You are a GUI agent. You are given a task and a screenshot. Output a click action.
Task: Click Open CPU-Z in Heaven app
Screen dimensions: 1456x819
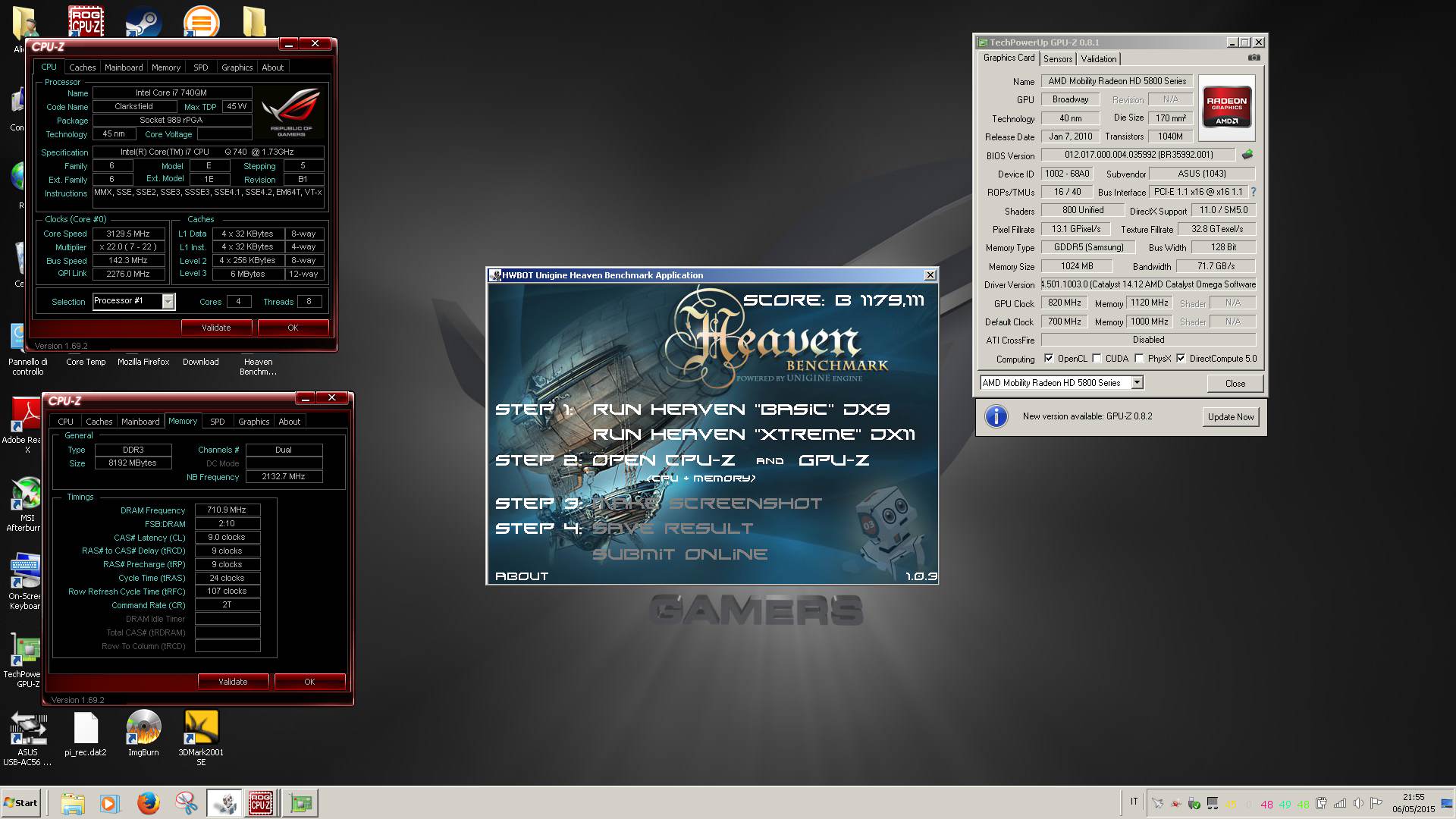coord(664,460)
